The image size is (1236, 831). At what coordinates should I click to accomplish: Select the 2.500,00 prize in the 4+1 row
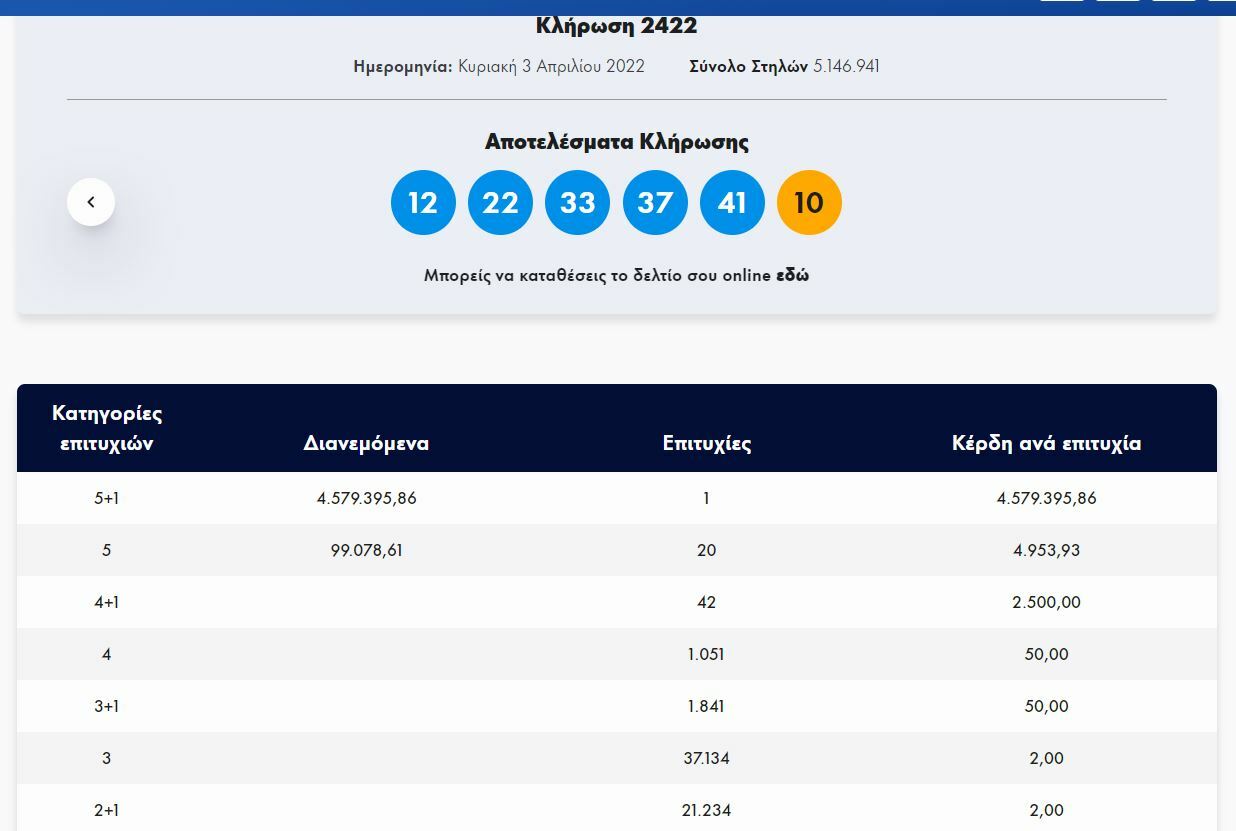(x=1046, y=602)
